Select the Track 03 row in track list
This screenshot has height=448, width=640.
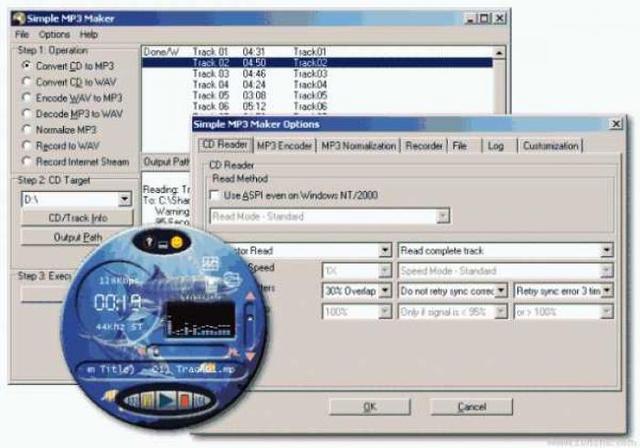click(317, 73)
